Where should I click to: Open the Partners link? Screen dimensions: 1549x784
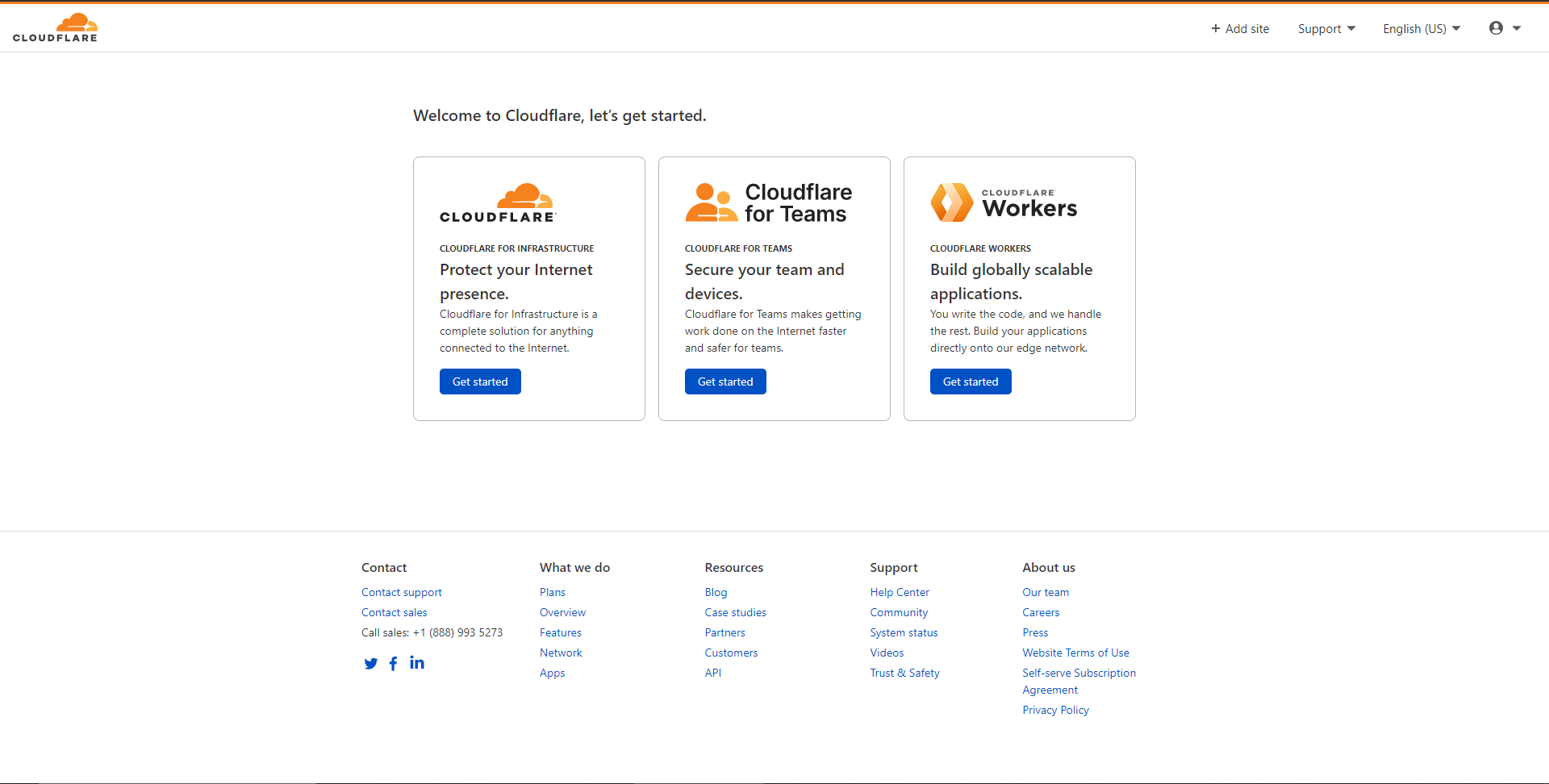pyautogui.click(x=724, y=632)
